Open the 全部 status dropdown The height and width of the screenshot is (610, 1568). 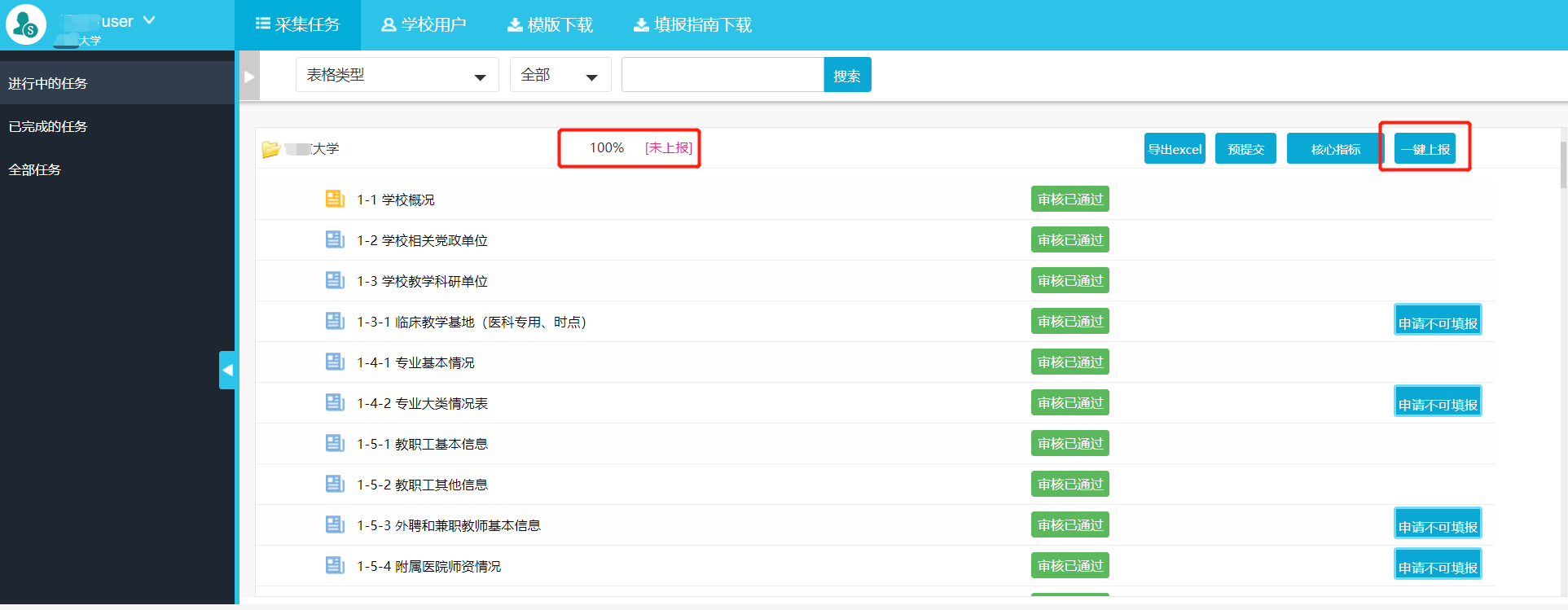(560, 75)
